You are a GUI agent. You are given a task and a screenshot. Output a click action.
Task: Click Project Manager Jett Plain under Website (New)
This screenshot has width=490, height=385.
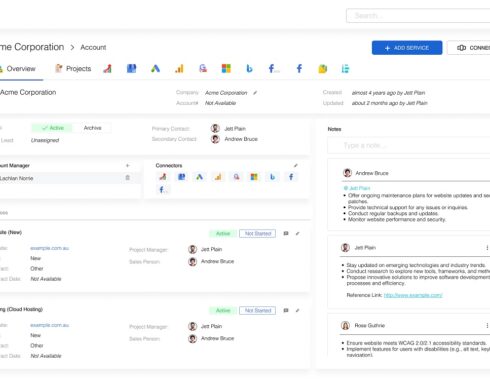coord(211,249)
